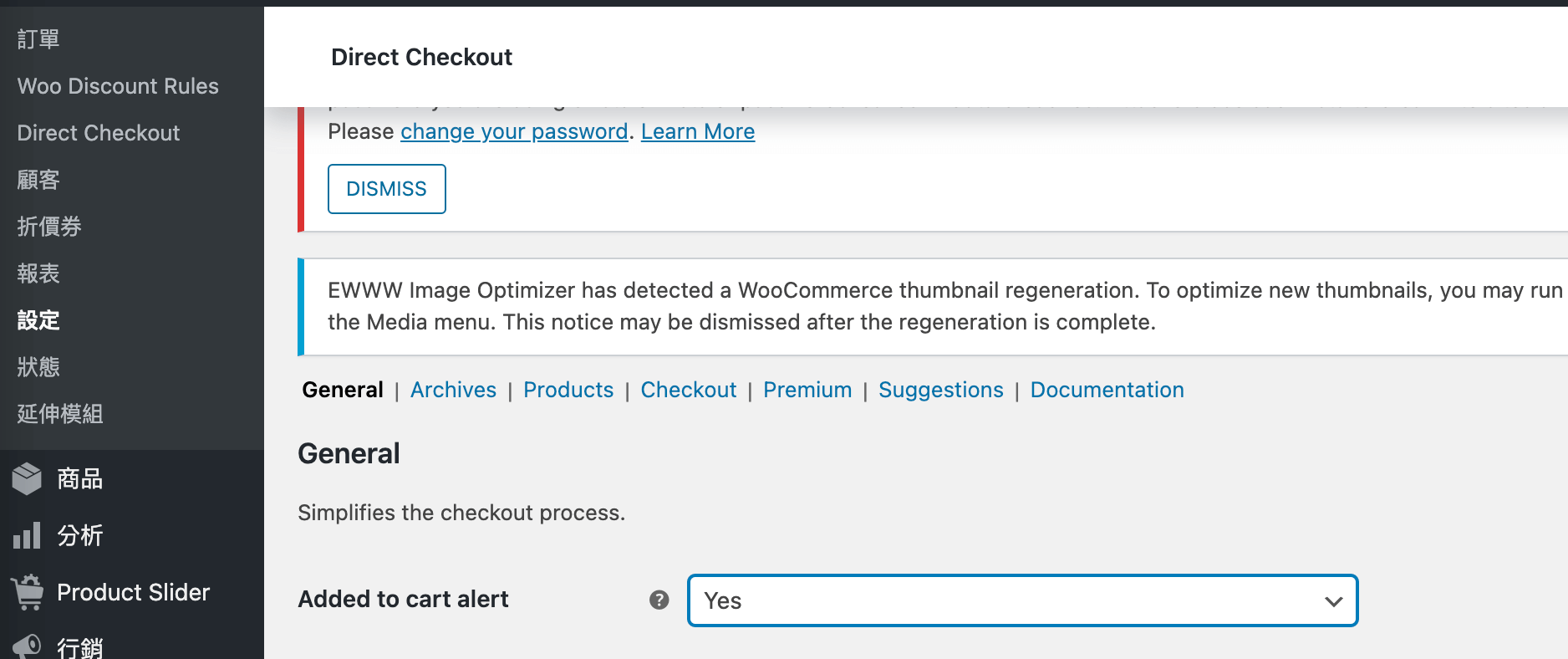This screenshot has height=659, width=1568.
Task: Click the 行銷 megaphone icon
Action: point(27,646)
